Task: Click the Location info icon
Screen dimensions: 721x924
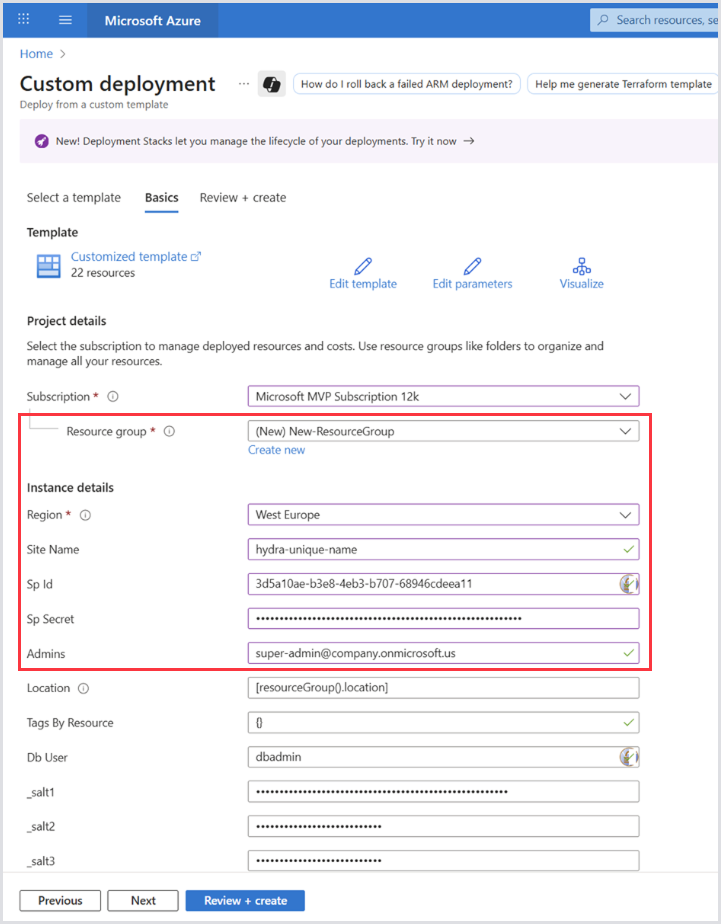Action: point(83,688)
